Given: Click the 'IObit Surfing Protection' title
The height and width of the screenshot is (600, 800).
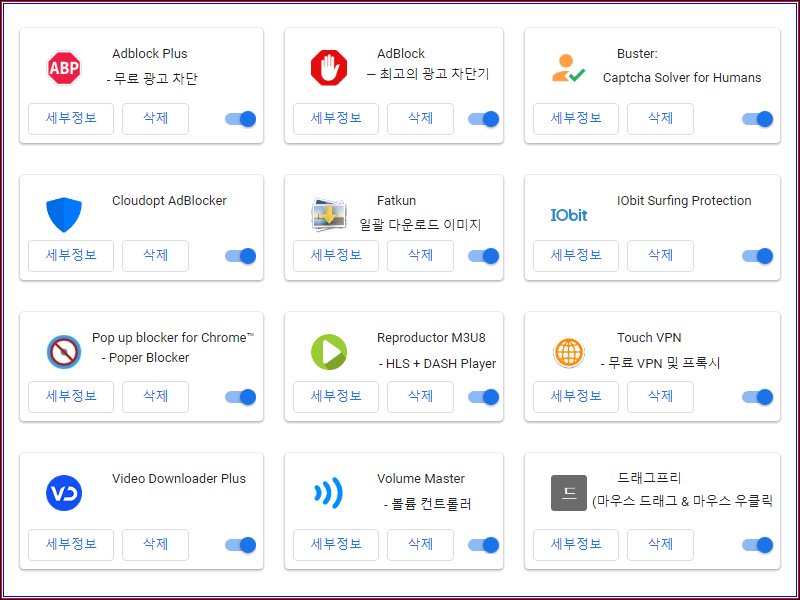Looking at the screenshot, I should [x=684, y=201].
